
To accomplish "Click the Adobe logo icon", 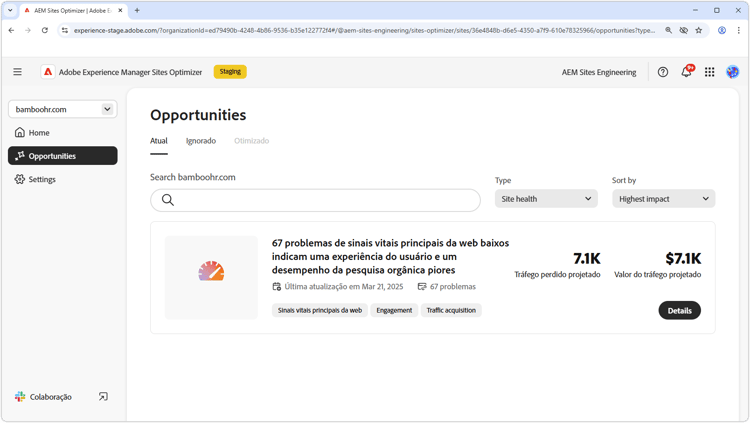I will [48, 72].
